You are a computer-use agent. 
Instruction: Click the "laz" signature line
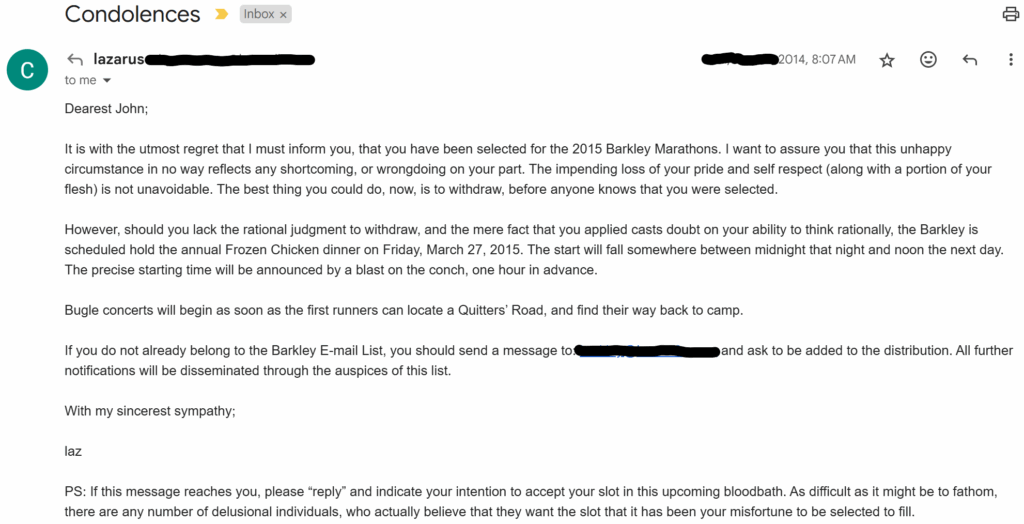click(x=73, y=451)
